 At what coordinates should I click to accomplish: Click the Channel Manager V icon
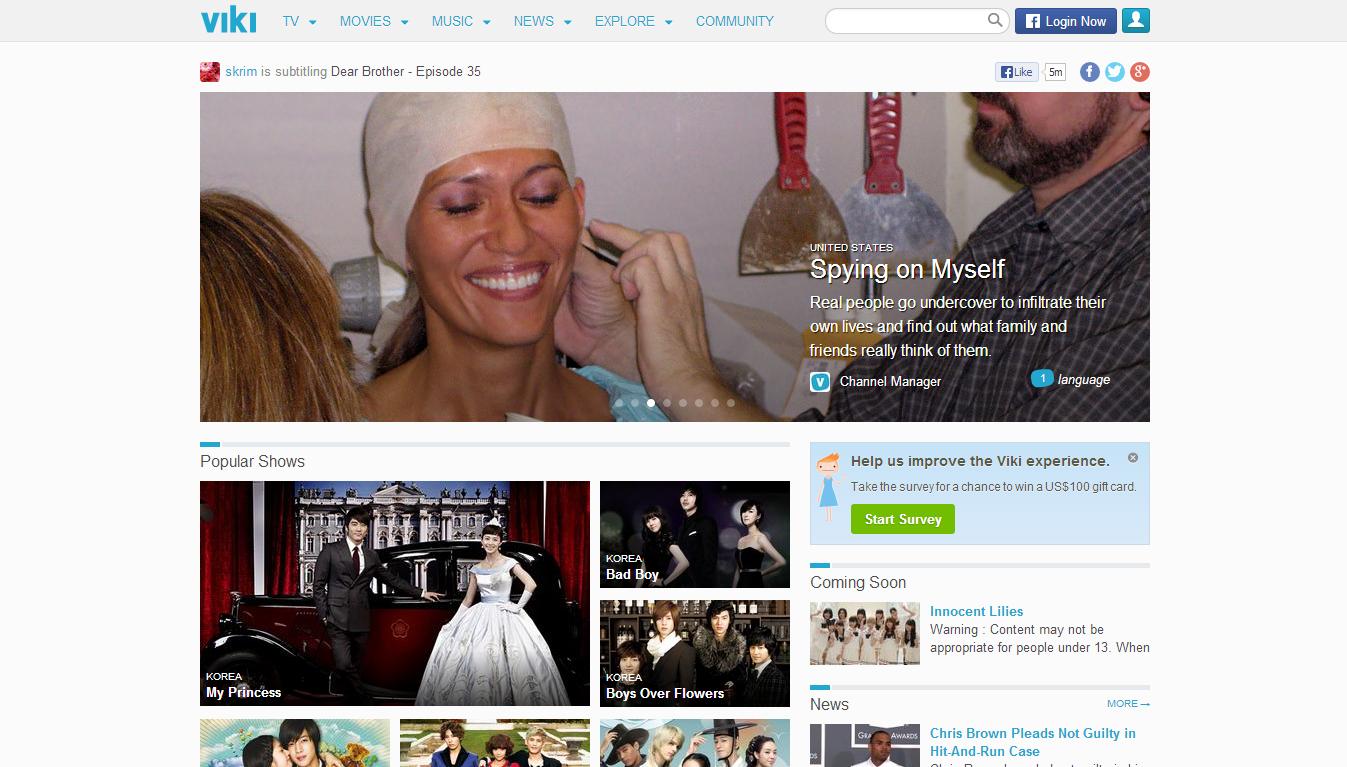tap(820, 381)
